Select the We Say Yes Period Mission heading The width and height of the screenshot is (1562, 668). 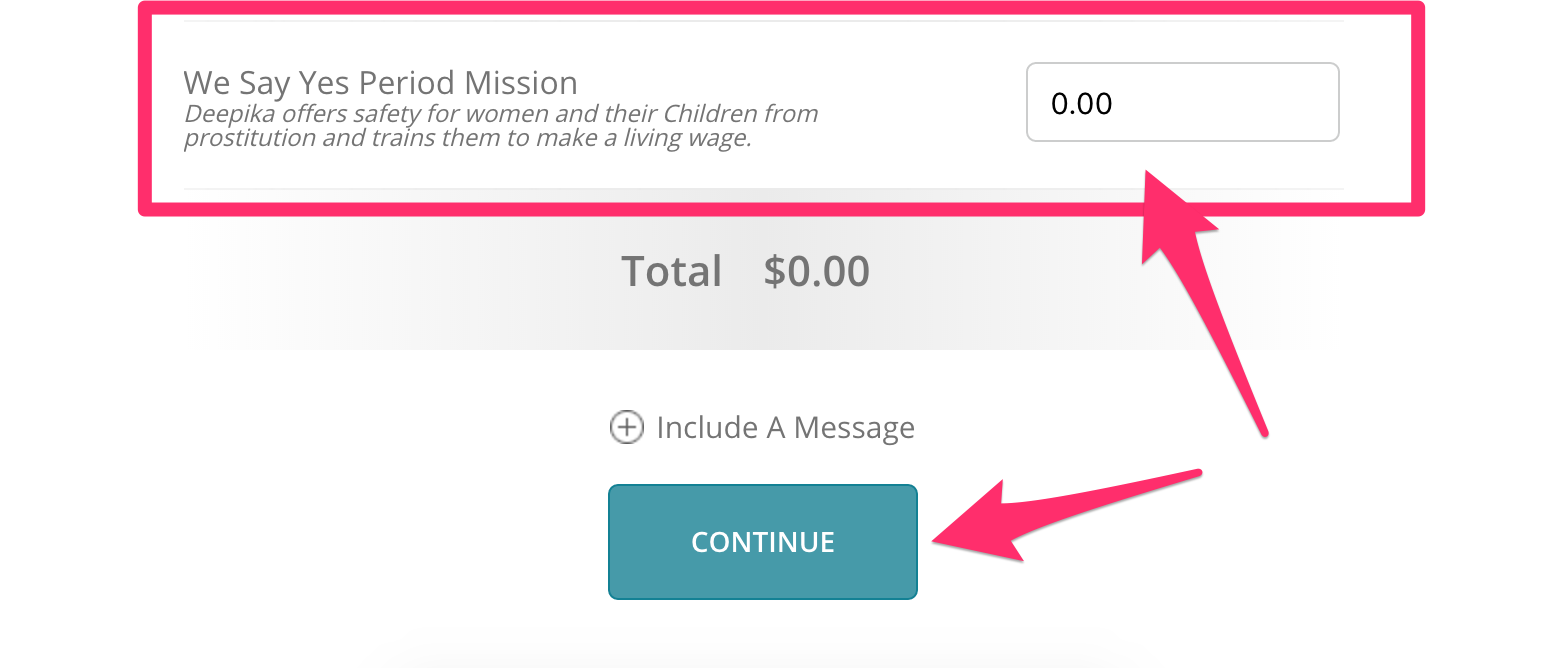380,82
